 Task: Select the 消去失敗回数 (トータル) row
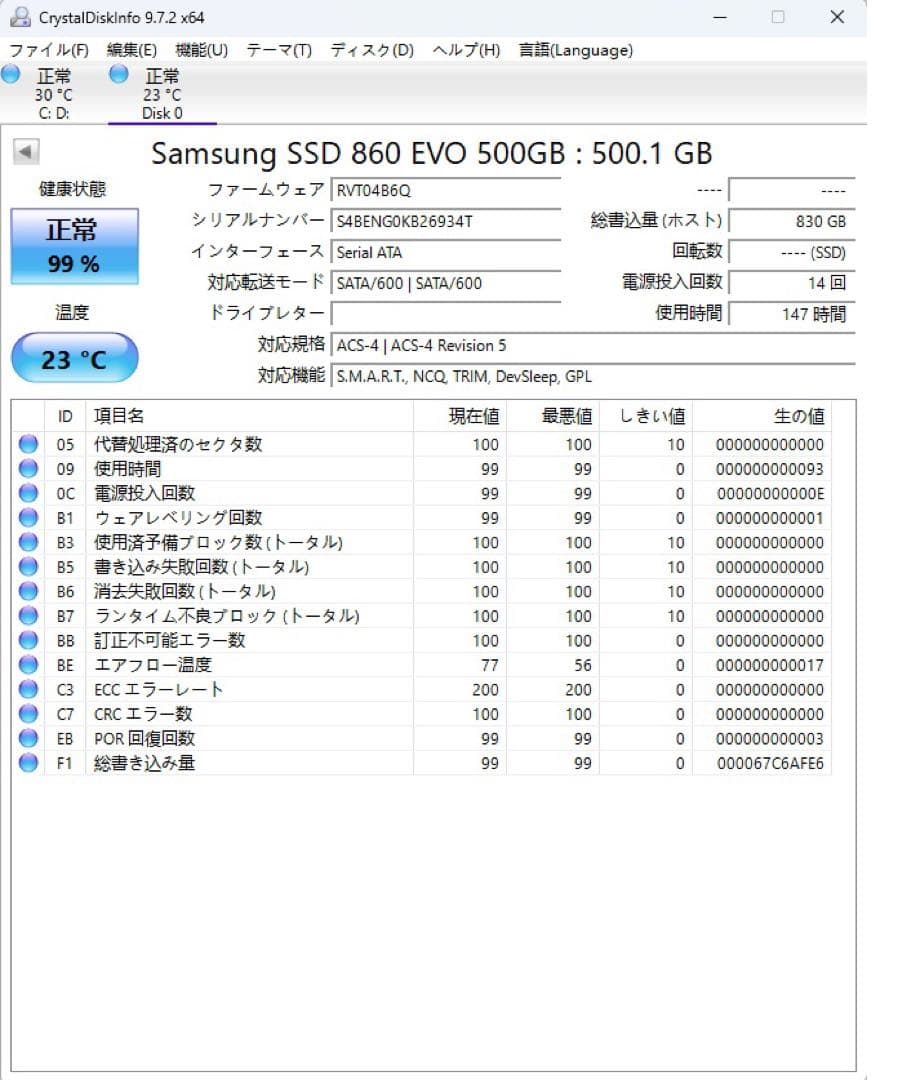(422, 592)
